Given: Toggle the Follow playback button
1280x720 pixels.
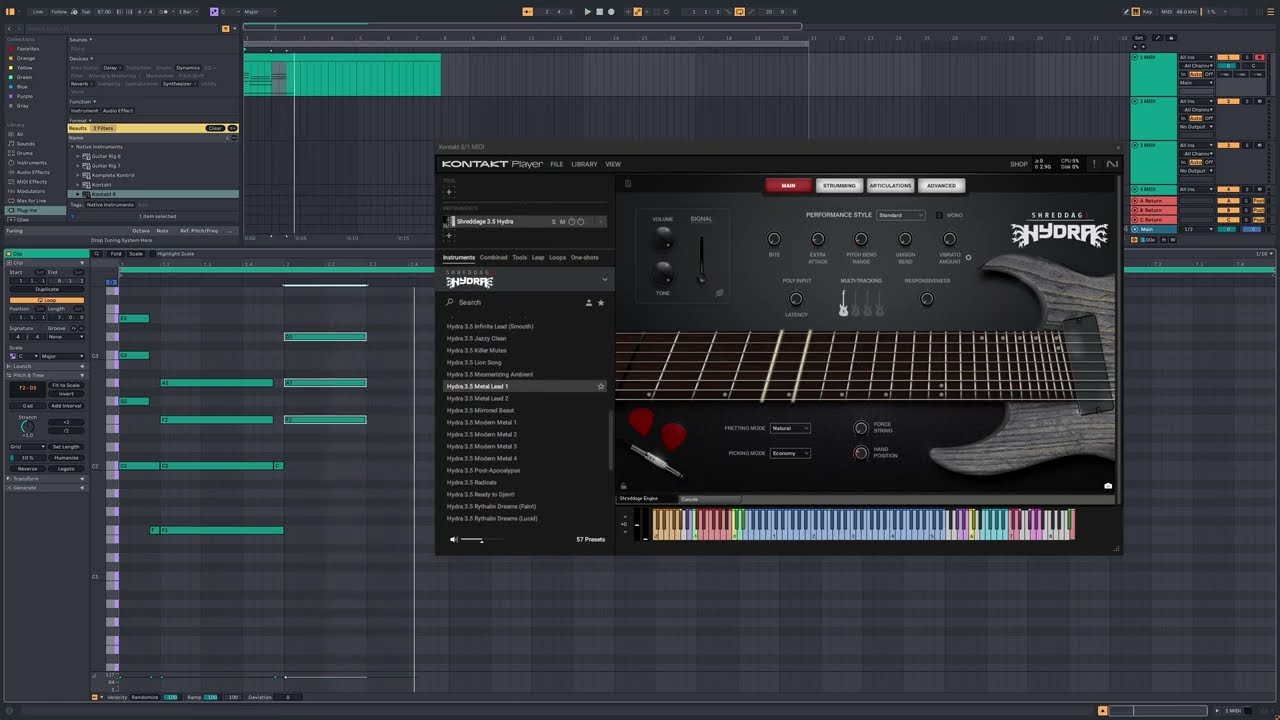Looking at the screenshot, I should (59, 11).
